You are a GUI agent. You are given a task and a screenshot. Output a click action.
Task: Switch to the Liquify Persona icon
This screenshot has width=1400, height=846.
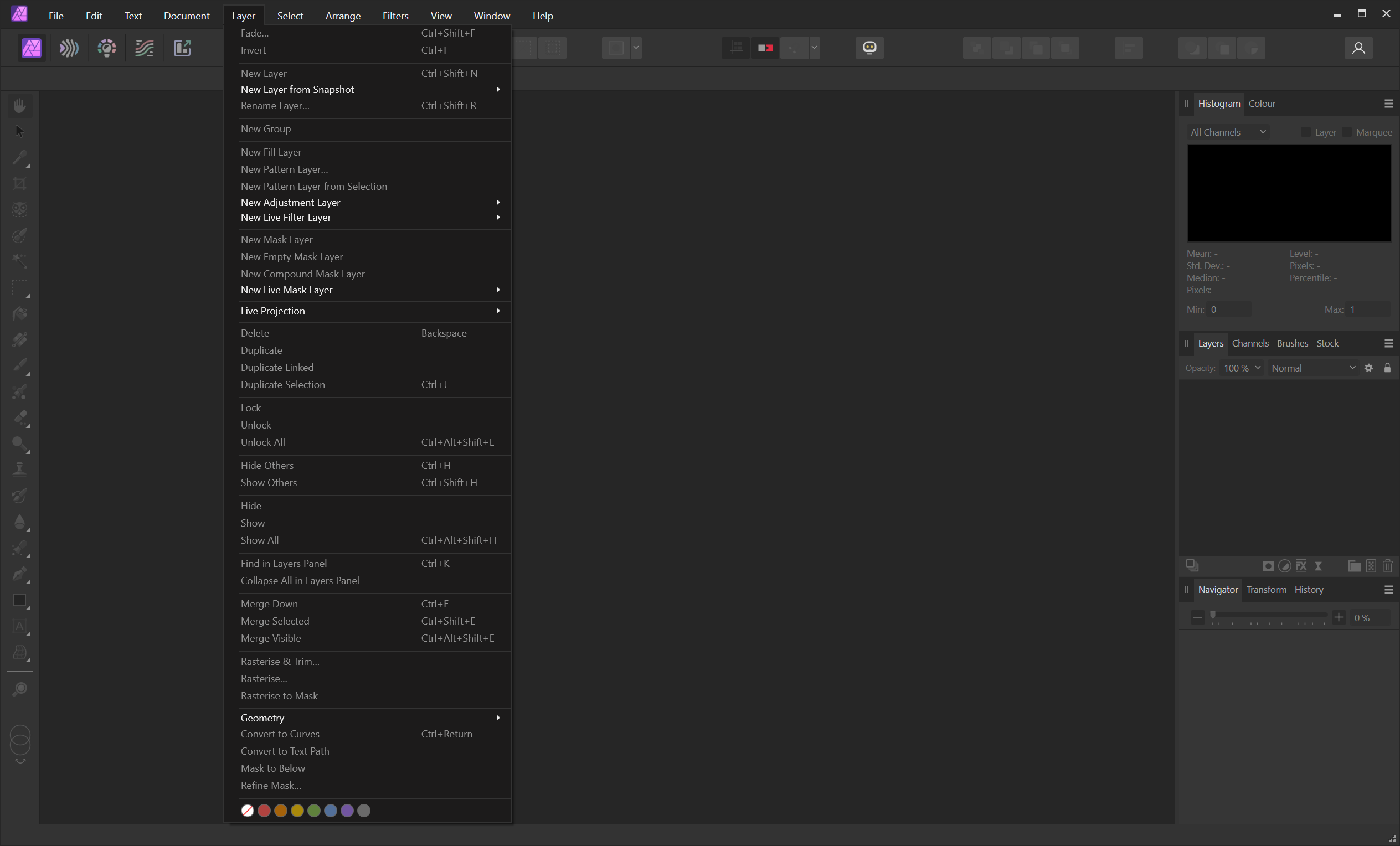(69, 48)
